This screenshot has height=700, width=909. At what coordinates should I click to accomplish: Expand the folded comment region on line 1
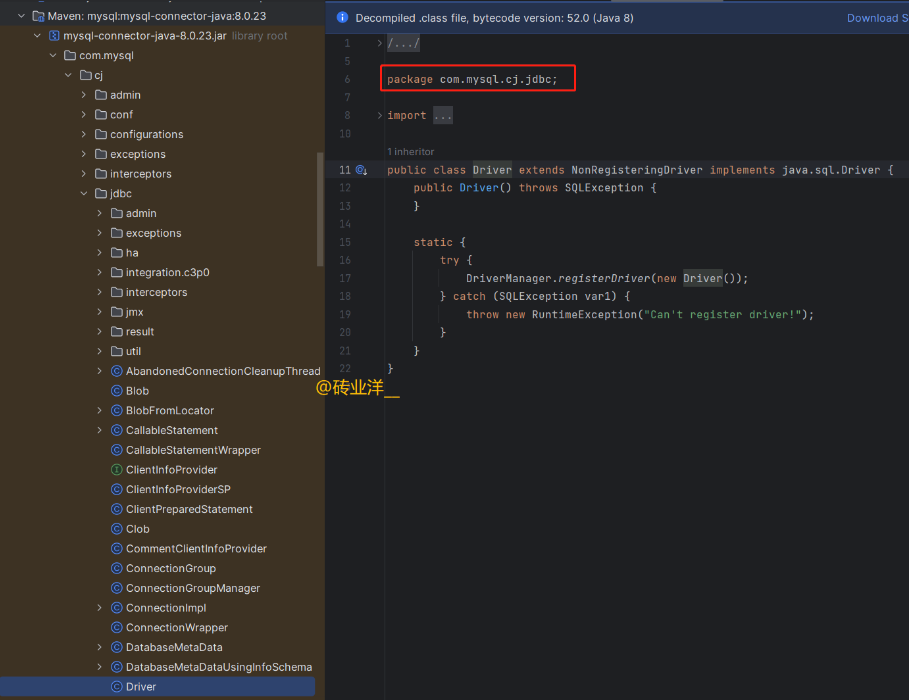pyautogui.click(x=378, y=42)
